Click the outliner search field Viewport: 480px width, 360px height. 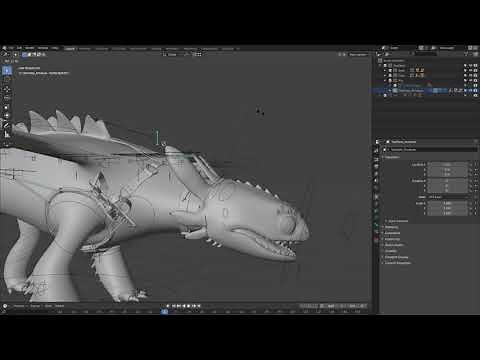[x=425, y=54]
